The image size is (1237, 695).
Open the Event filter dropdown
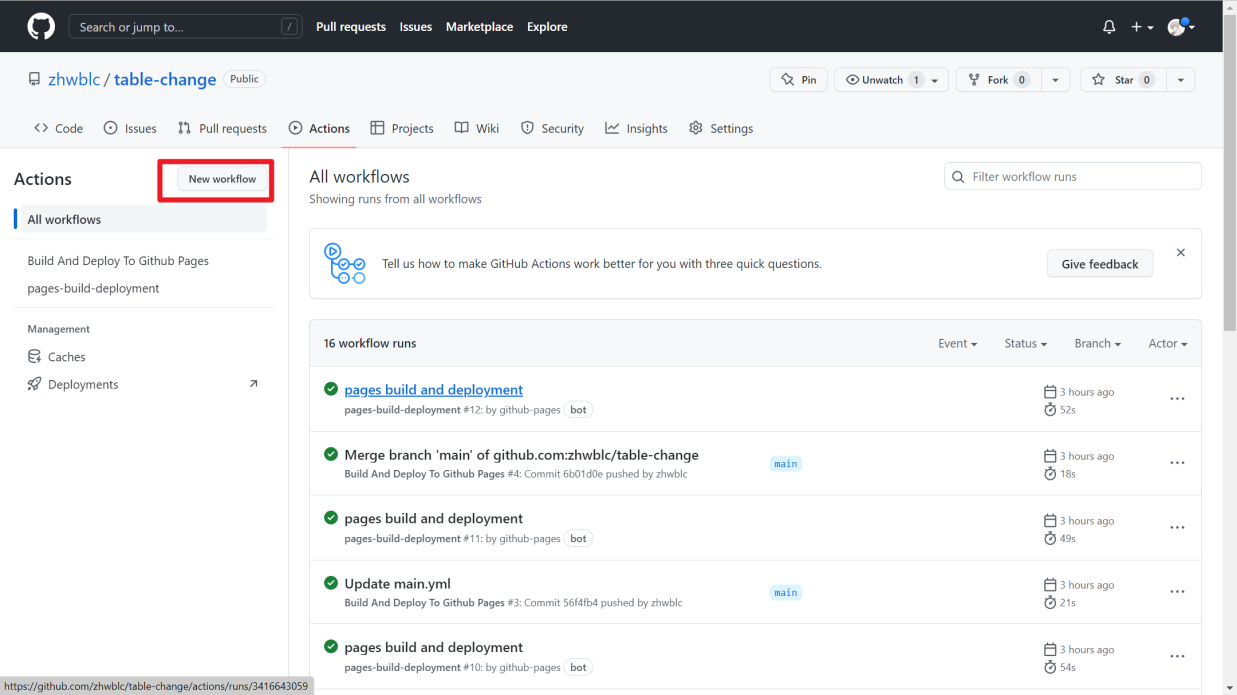point(957,343)
